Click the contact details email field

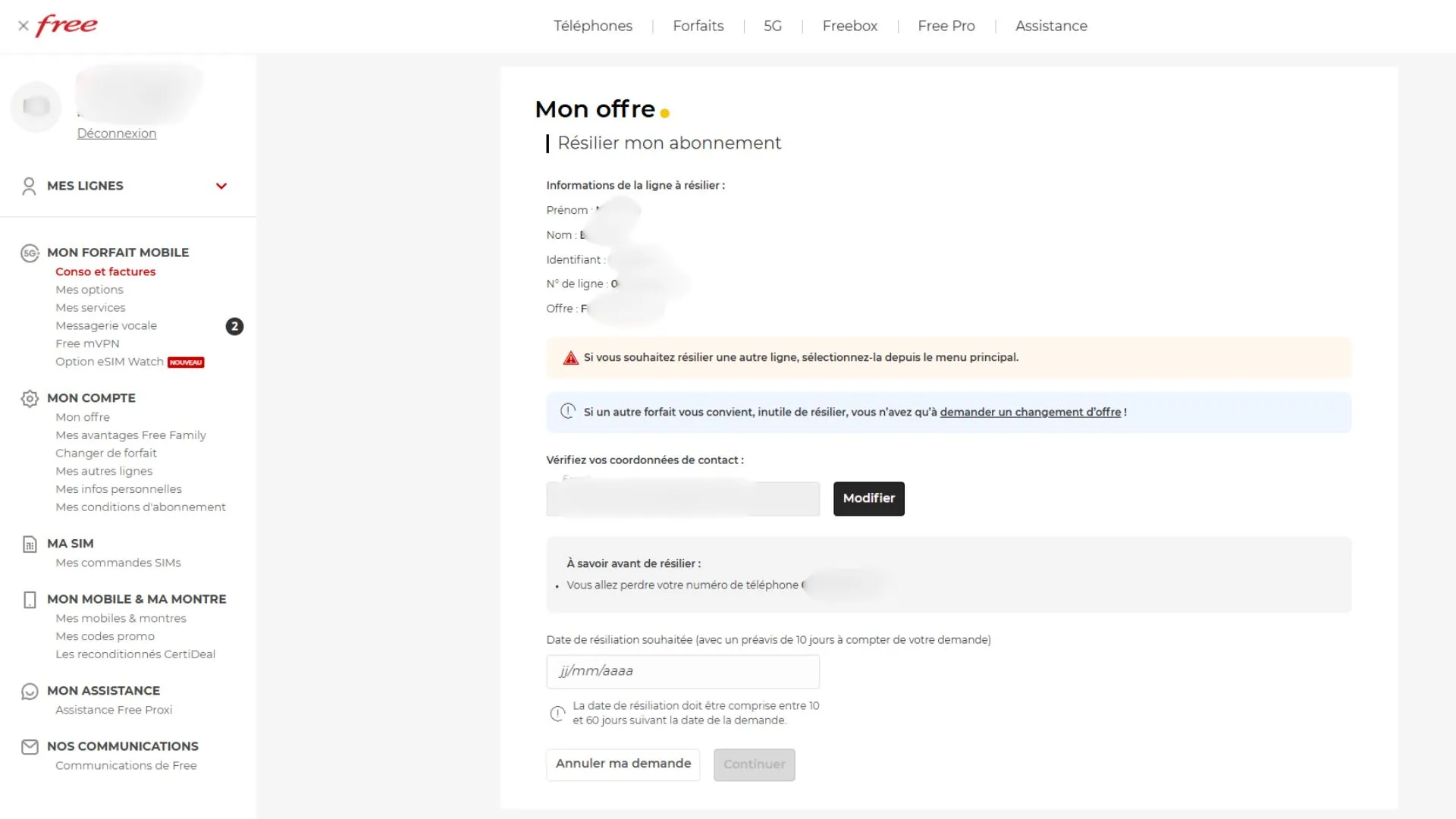coord(682,498)
